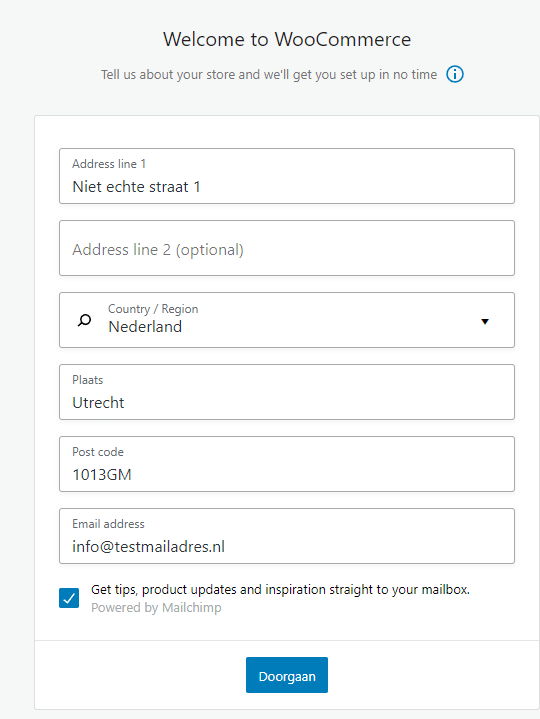Click the 'info@testmailadres.nl' email value
This screenshot has height=719, width=540.
pyautogui.click(x=149, y=547)
